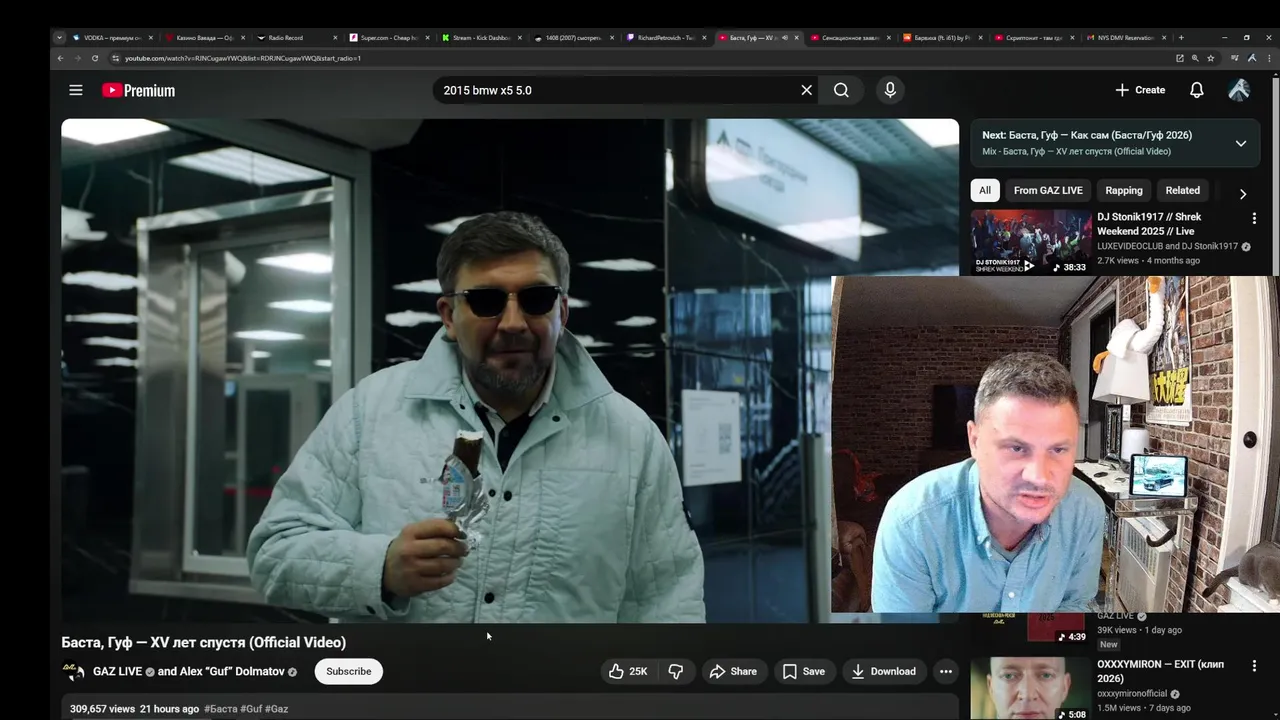The height and width of the screenshot is (720, 1280).
Task: Open the account avatar menu
Action: point(1239,90)
